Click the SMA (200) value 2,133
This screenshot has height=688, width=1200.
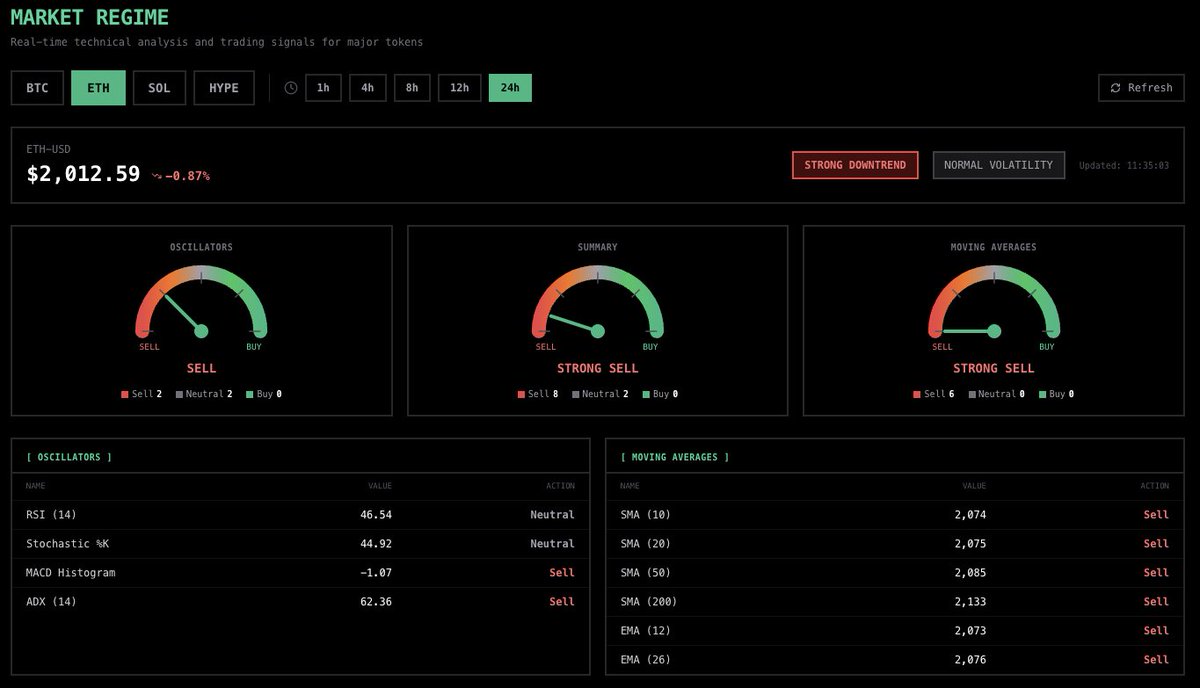(970, 602)
